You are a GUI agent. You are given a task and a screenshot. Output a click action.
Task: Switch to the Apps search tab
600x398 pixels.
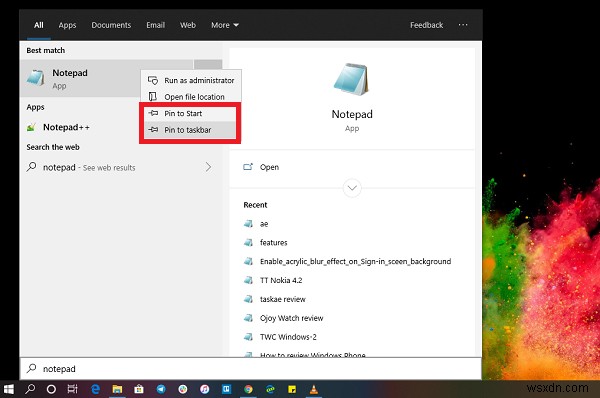pos(67,25)
